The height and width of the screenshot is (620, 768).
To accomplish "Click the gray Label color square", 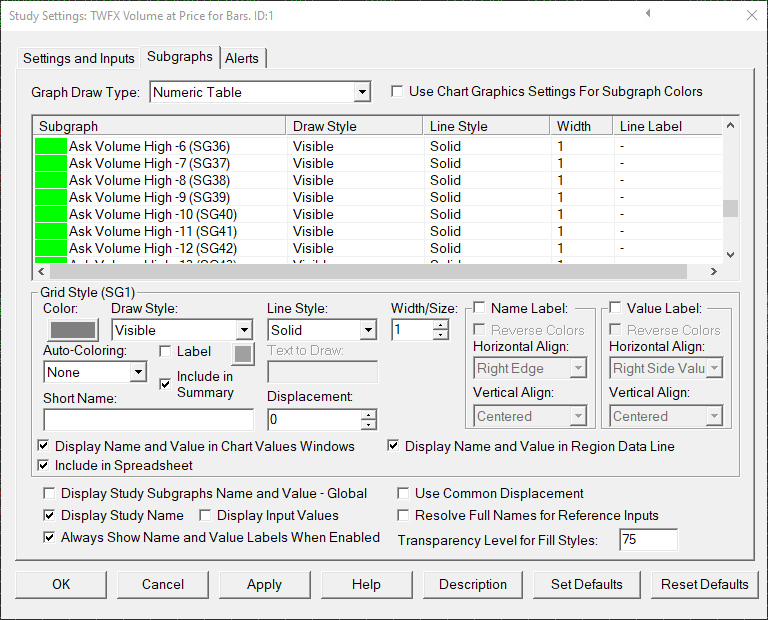I will [x=244, y=352].
